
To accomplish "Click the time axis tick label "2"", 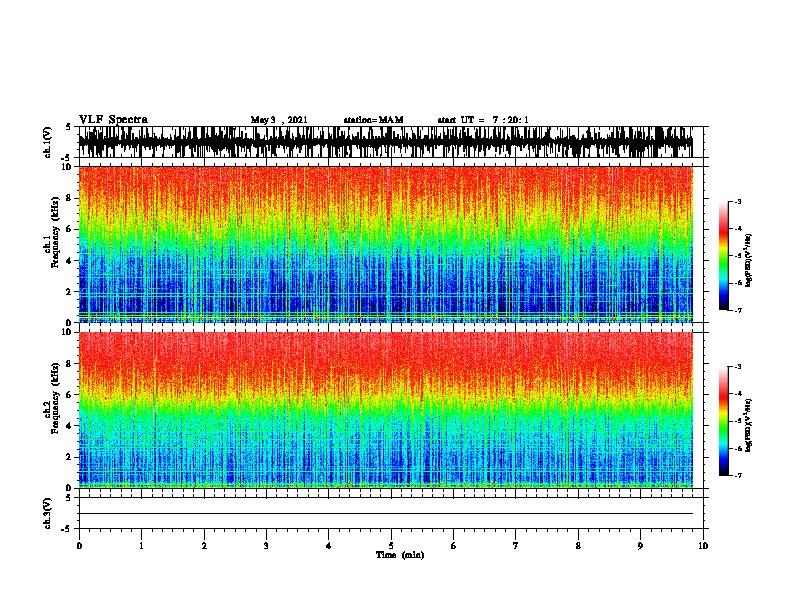I will 204,546.
